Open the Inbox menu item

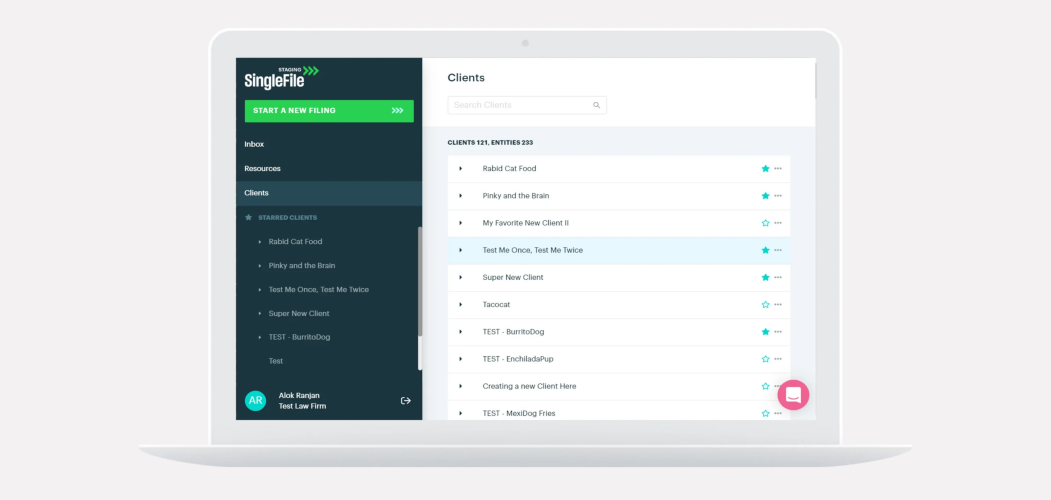tap(254, 144)
